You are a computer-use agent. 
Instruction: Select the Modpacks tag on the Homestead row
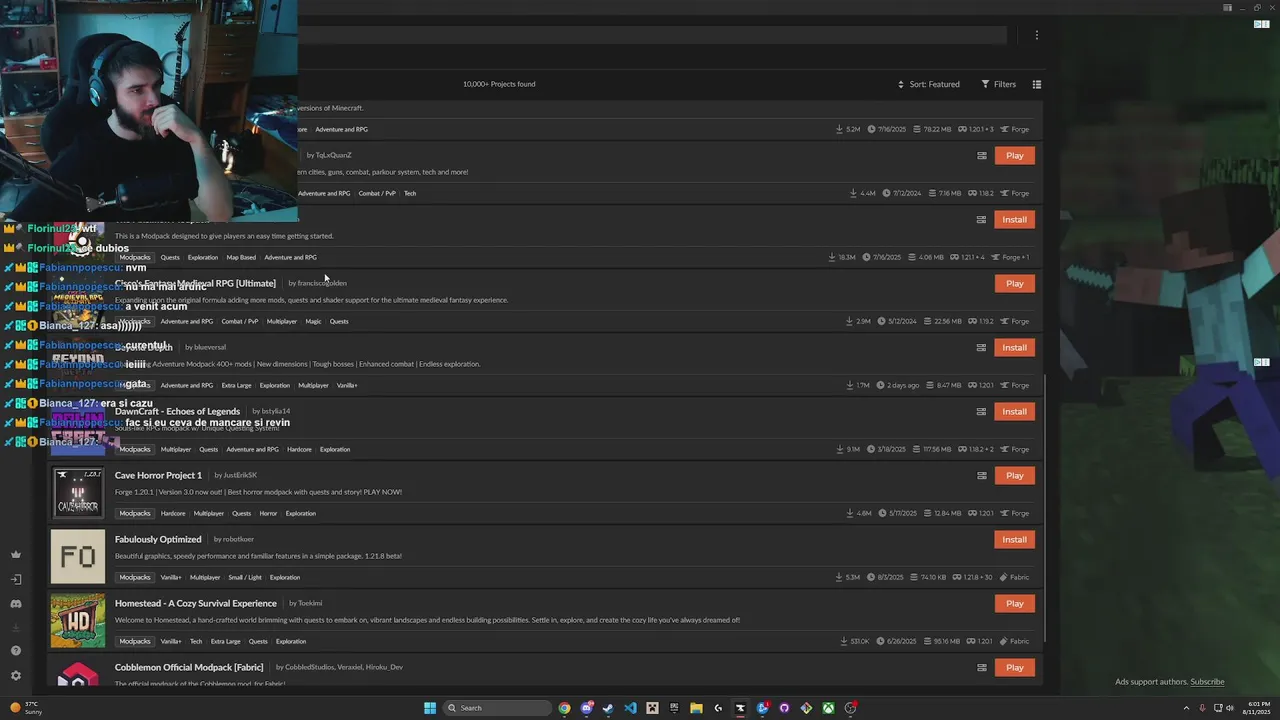pyautogui.click(x=134, y=641)
